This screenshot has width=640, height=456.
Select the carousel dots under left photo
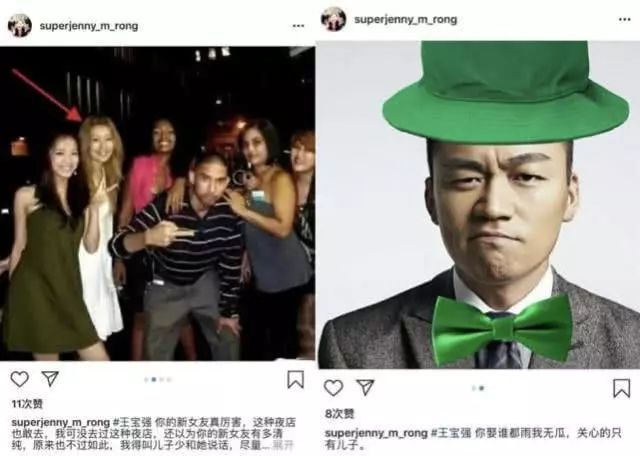[158, 380]
